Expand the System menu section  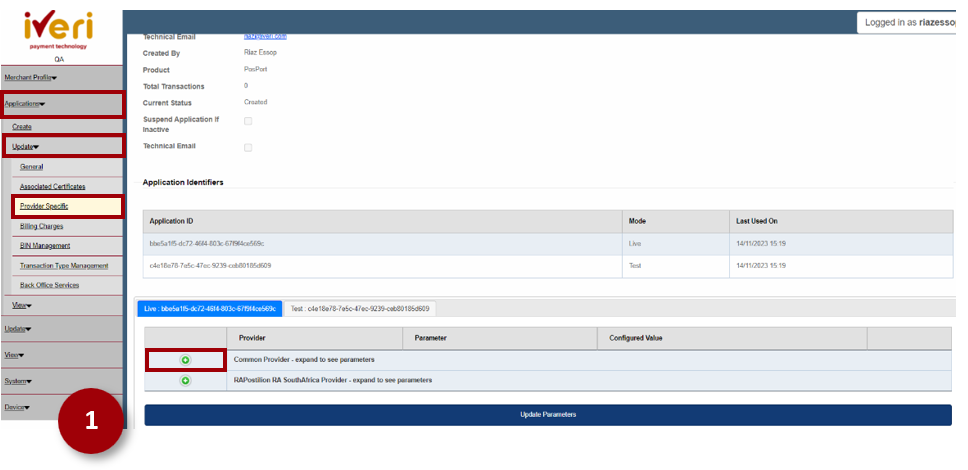(16, 381)
